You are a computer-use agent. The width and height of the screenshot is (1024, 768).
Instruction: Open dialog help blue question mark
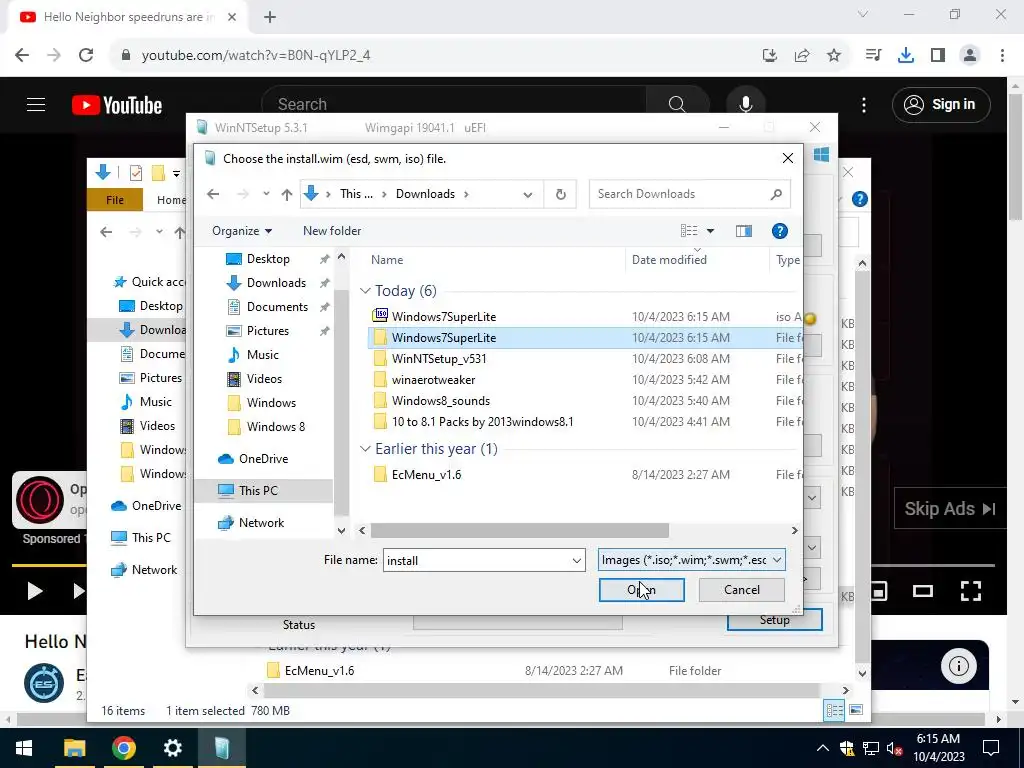click(780, 231)
